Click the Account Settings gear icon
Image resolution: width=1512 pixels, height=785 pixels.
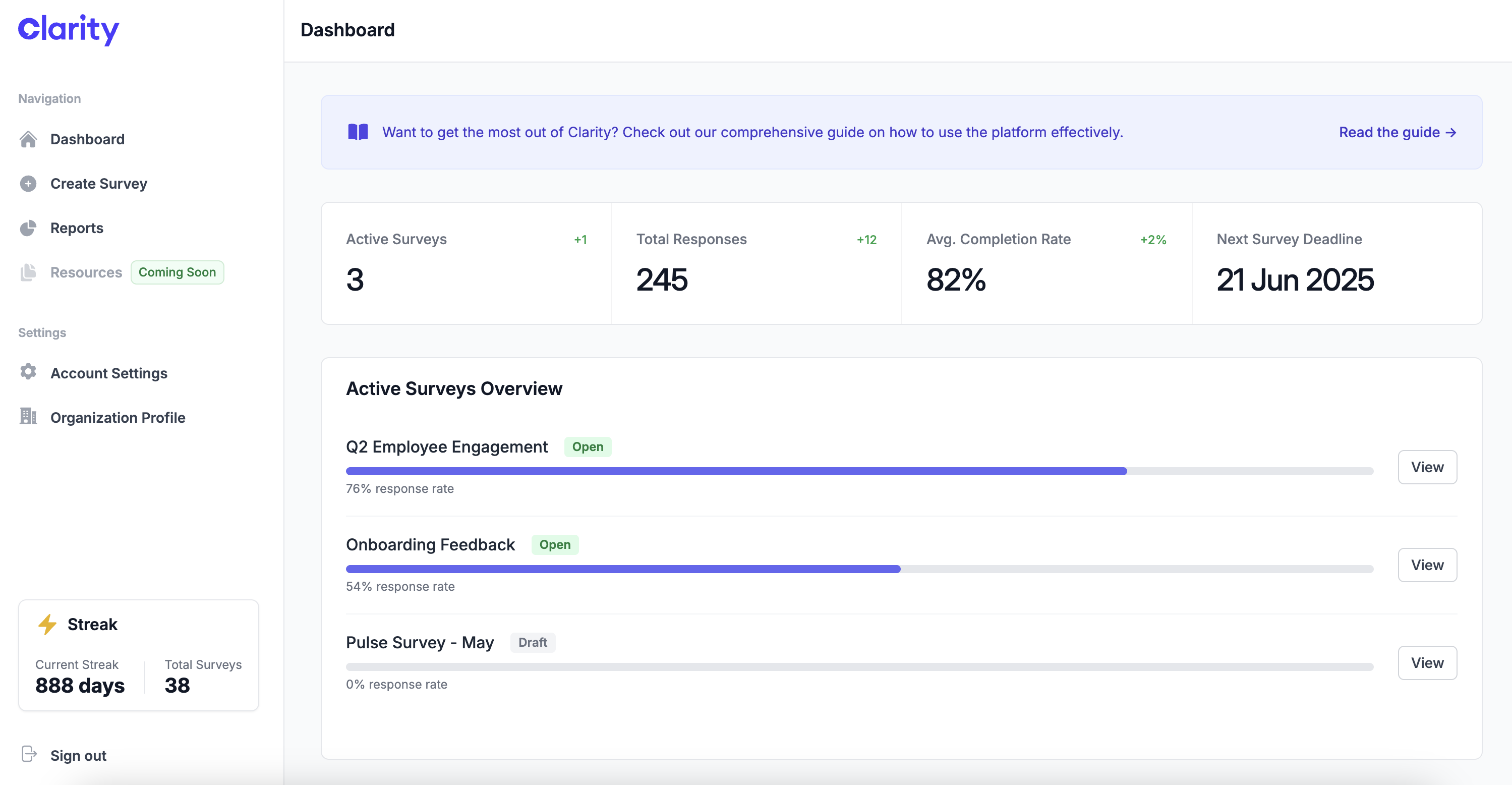[x=28, y=372]
